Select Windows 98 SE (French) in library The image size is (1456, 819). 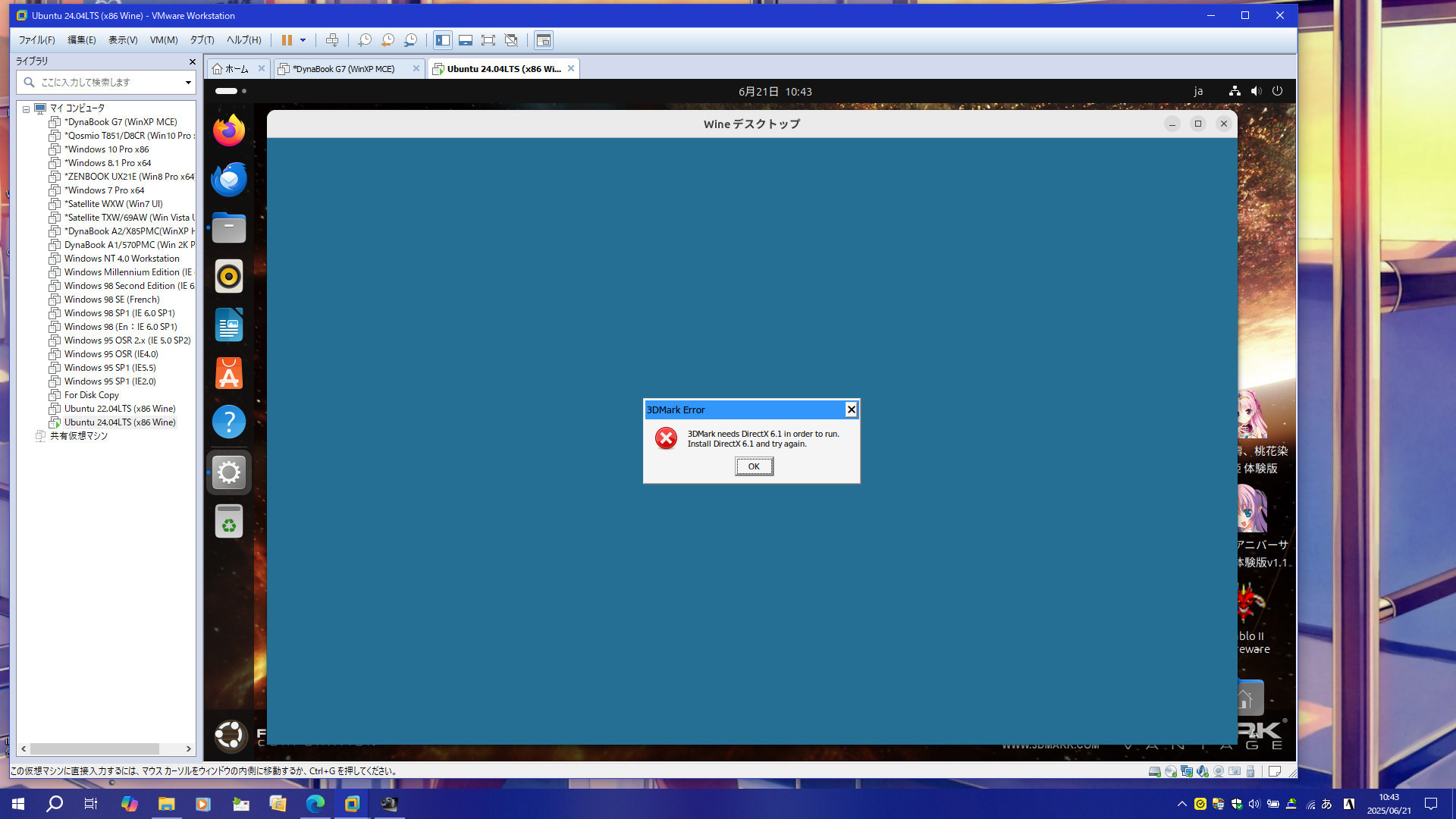click(x=111, y=300)
